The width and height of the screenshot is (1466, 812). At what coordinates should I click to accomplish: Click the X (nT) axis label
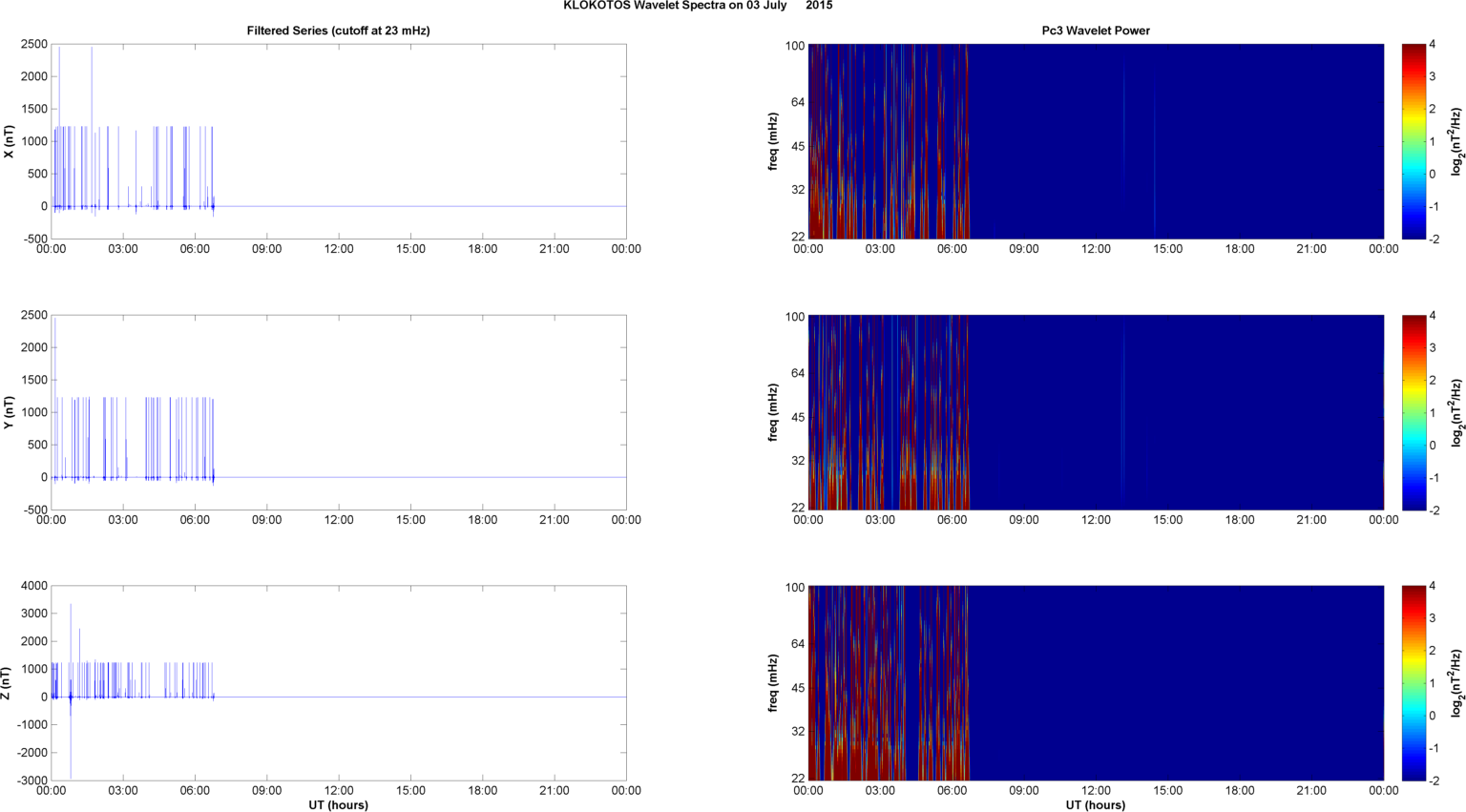9,141
